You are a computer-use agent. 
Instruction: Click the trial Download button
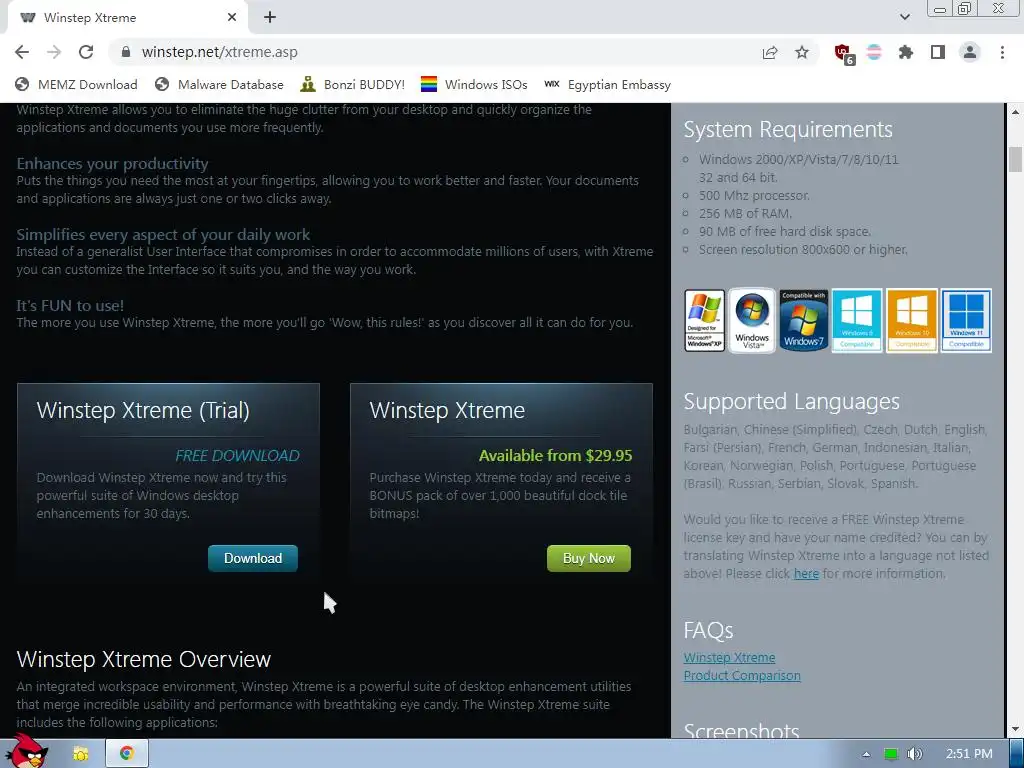(x=253, y=558)
